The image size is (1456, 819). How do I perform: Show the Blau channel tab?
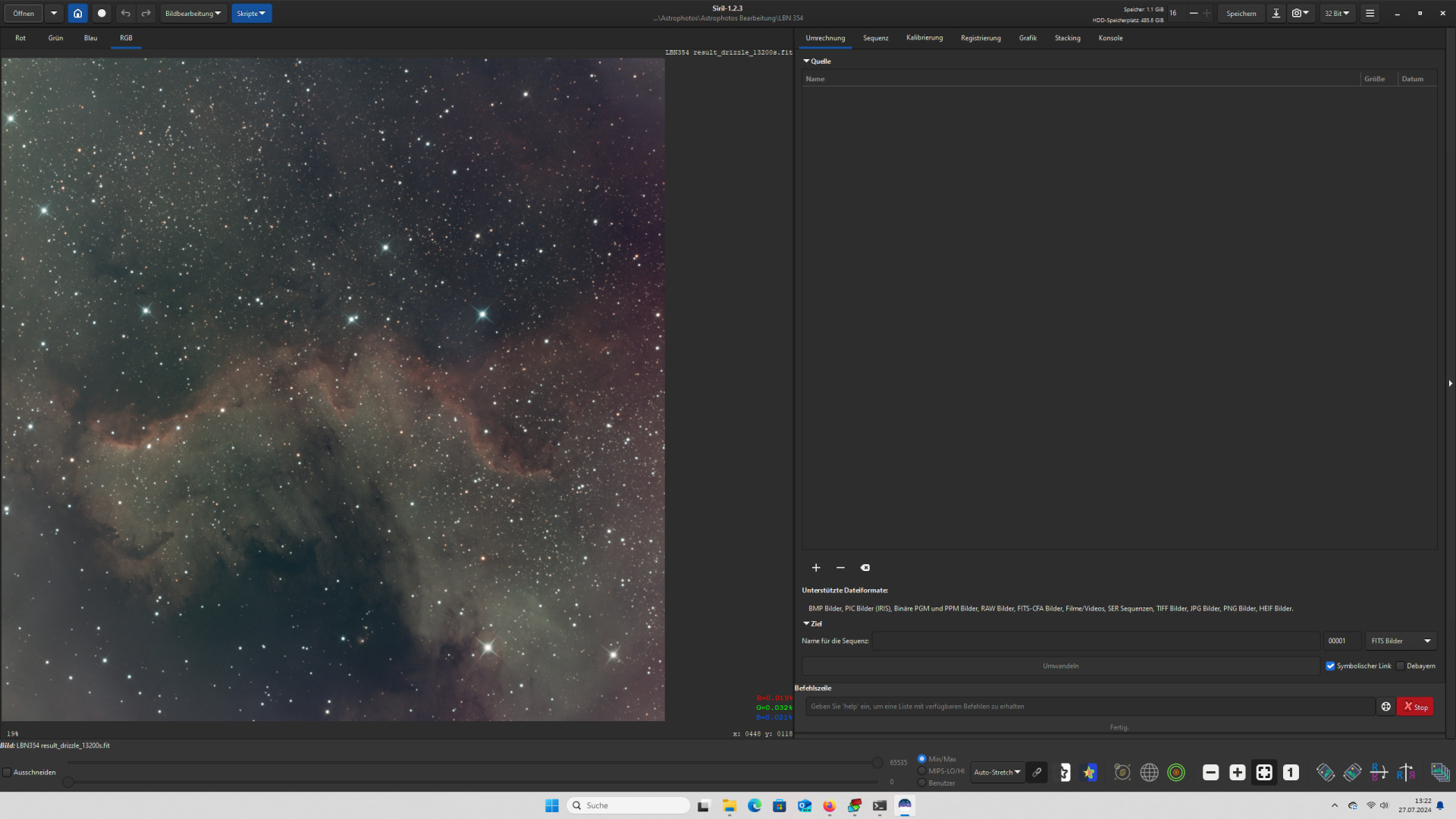90,38
